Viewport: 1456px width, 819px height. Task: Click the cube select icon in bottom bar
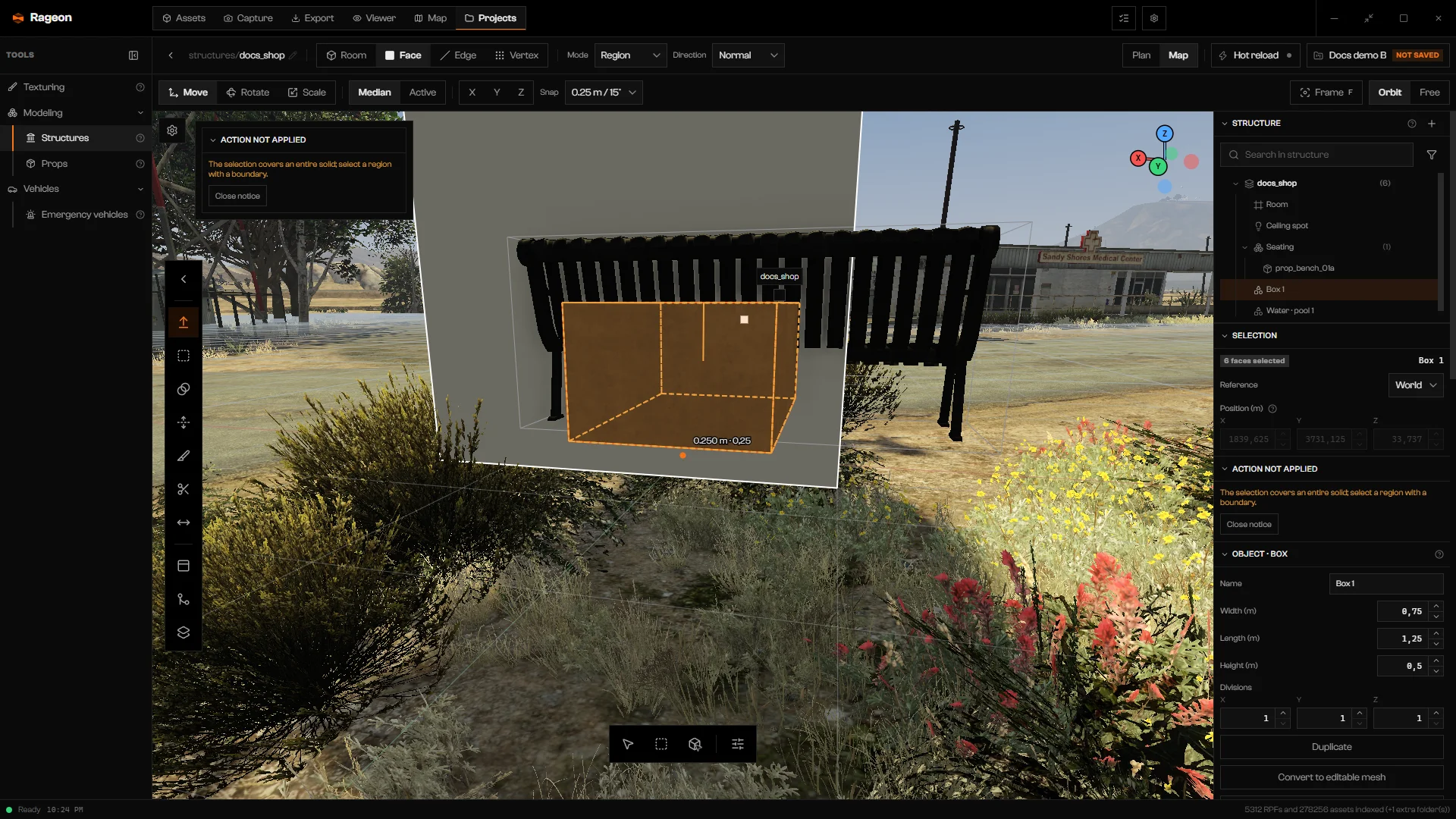coord(695,744)
